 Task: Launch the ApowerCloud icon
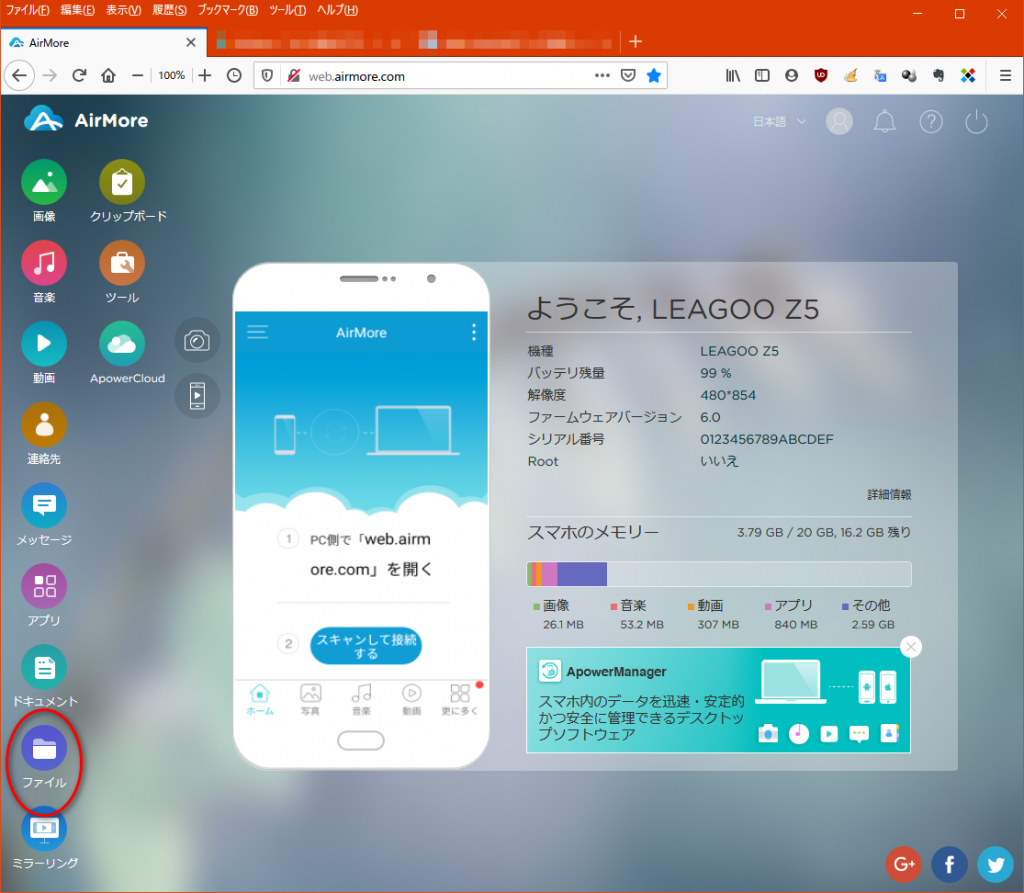click(122, 344)
